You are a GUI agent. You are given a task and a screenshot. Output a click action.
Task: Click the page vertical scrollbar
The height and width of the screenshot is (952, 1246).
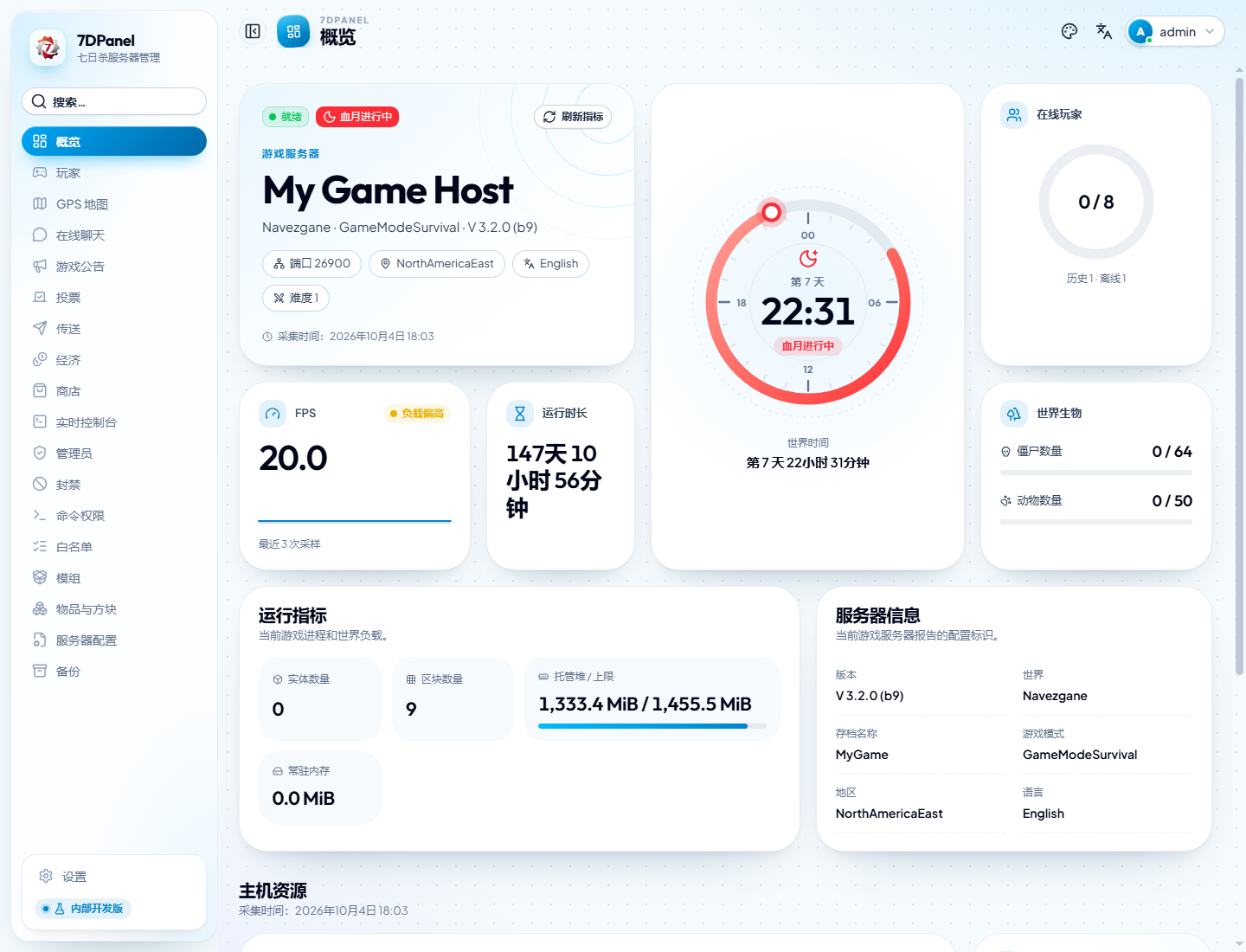(1239, 376)
